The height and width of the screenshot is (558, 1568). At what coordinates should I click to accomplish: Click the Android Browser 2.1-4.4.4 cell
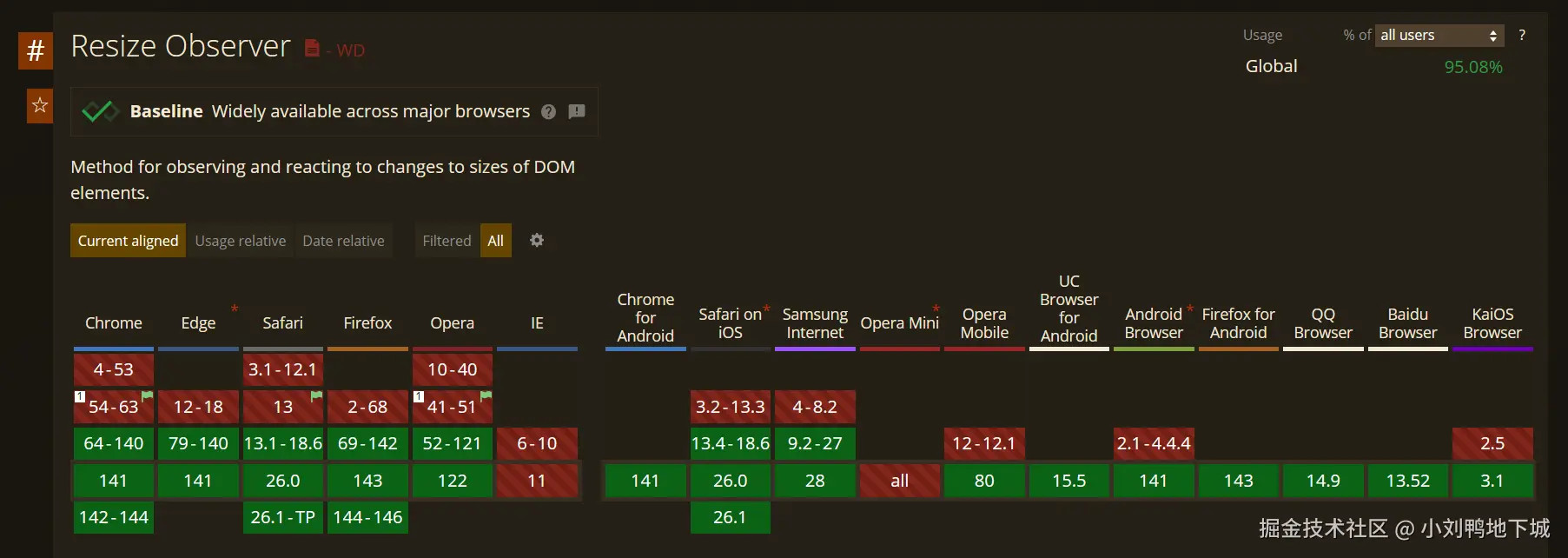click(x=1154, y=443)
